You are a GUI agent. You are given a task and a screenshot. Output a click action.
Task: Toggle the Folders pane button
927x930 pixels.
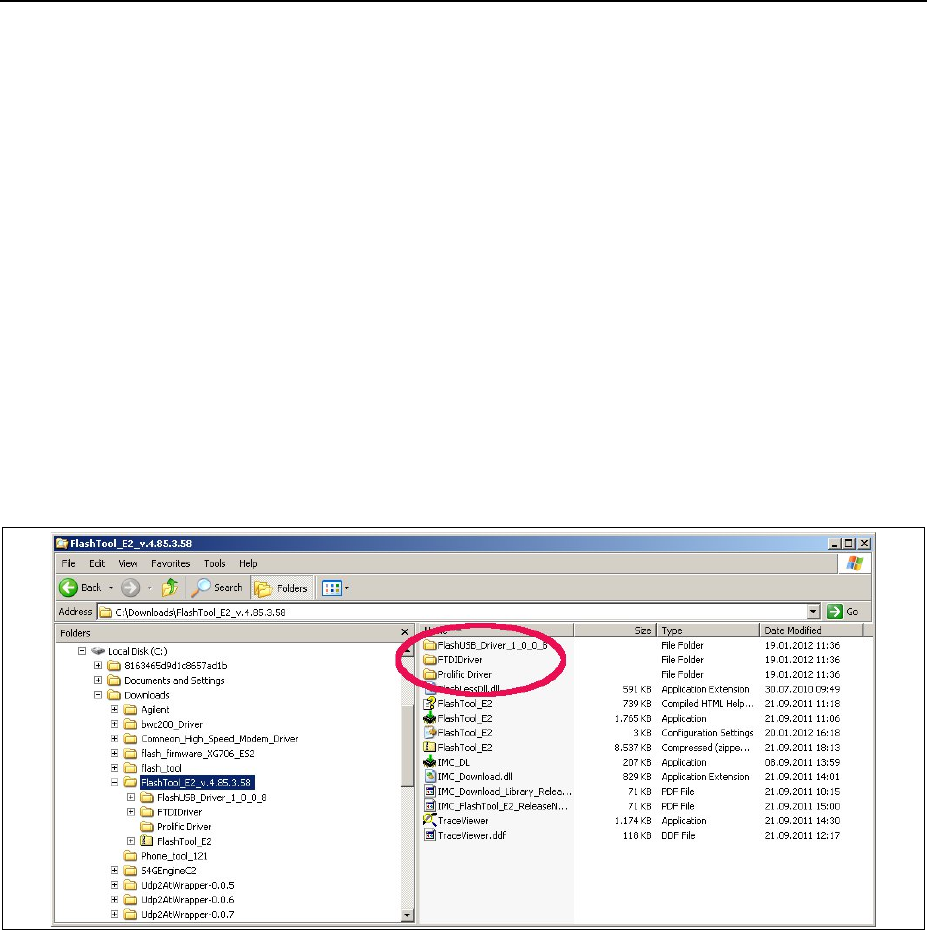point(282,588)
